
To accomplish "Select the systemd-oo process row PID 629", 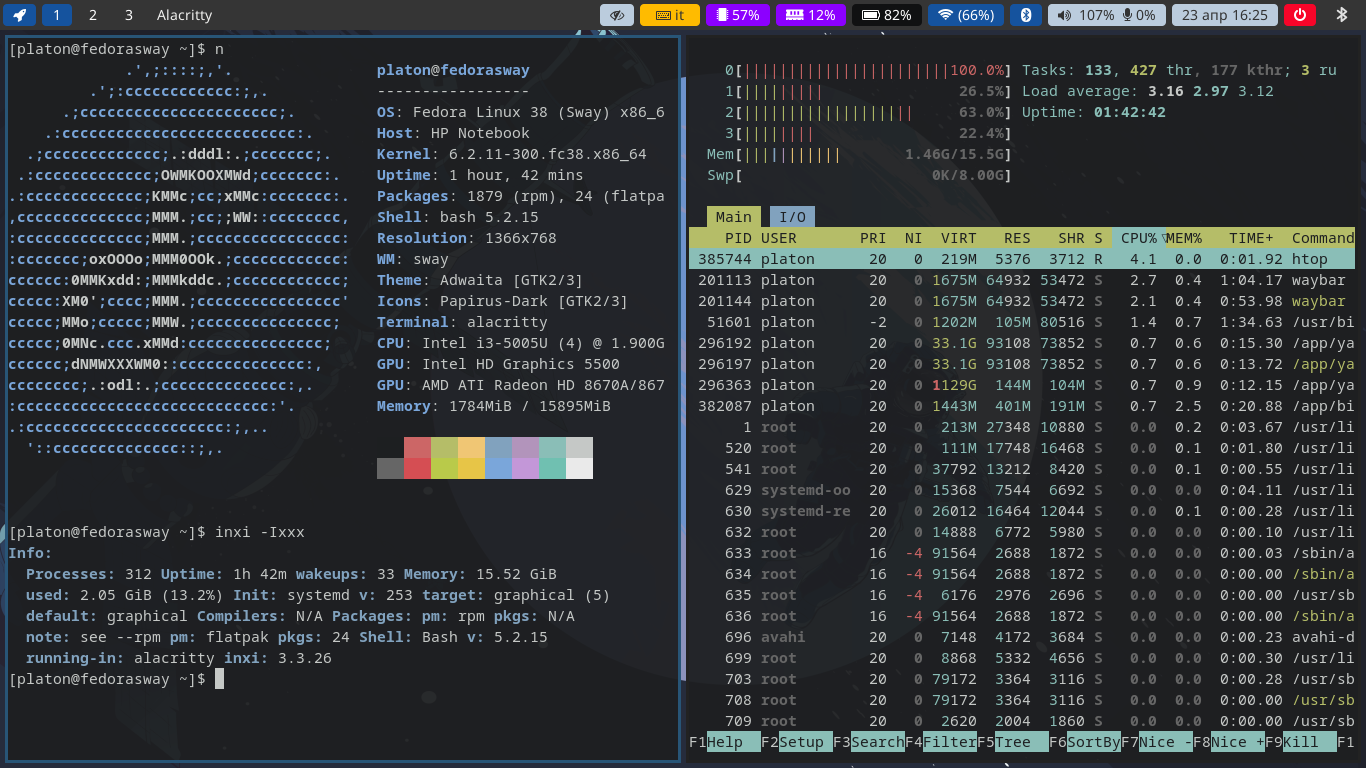I will [x=1022, y=490].
